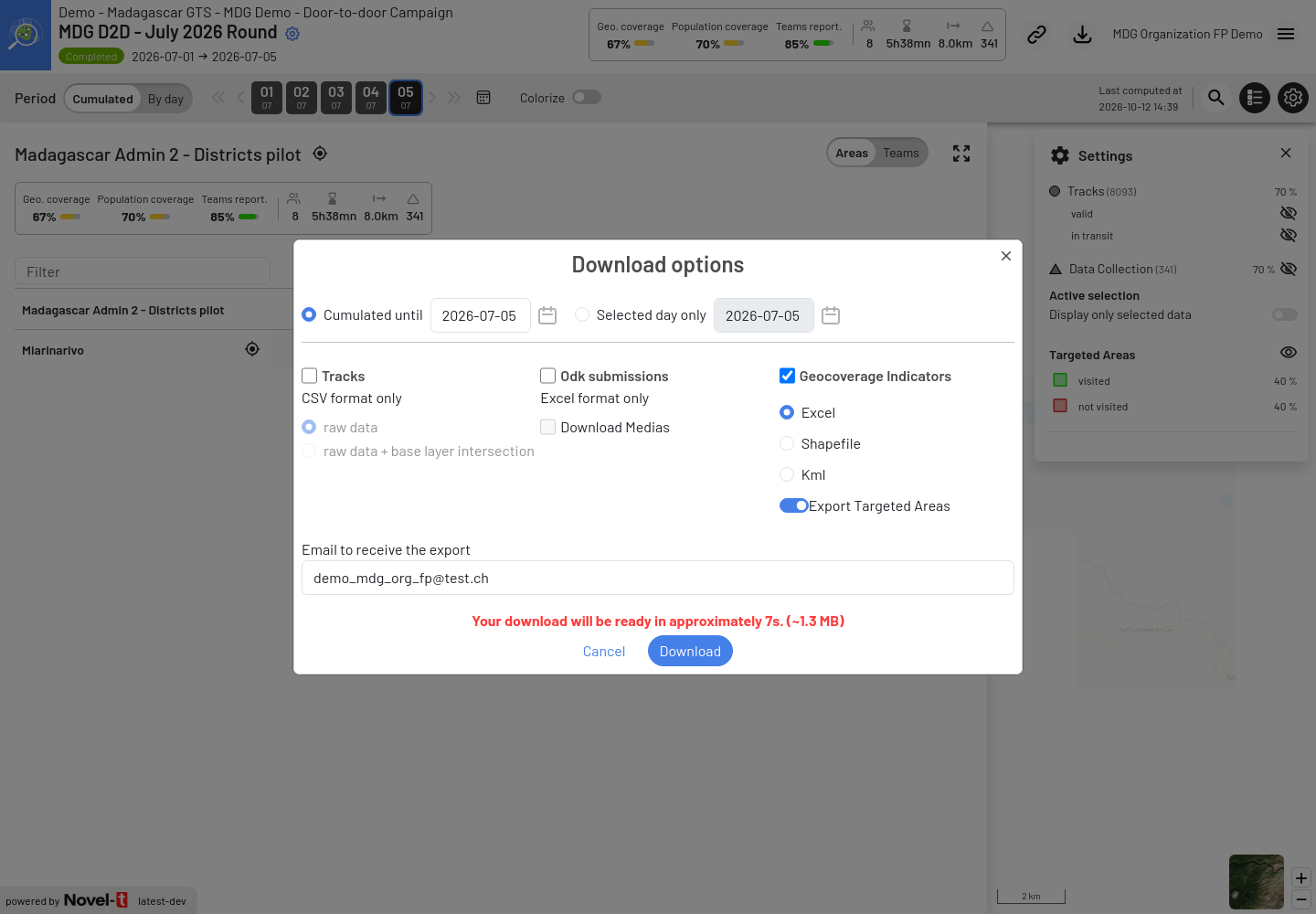Open campaign settings gear next to title
Image resolution: width=1316 pixels, height=914 pixels.
coord(292,34)
